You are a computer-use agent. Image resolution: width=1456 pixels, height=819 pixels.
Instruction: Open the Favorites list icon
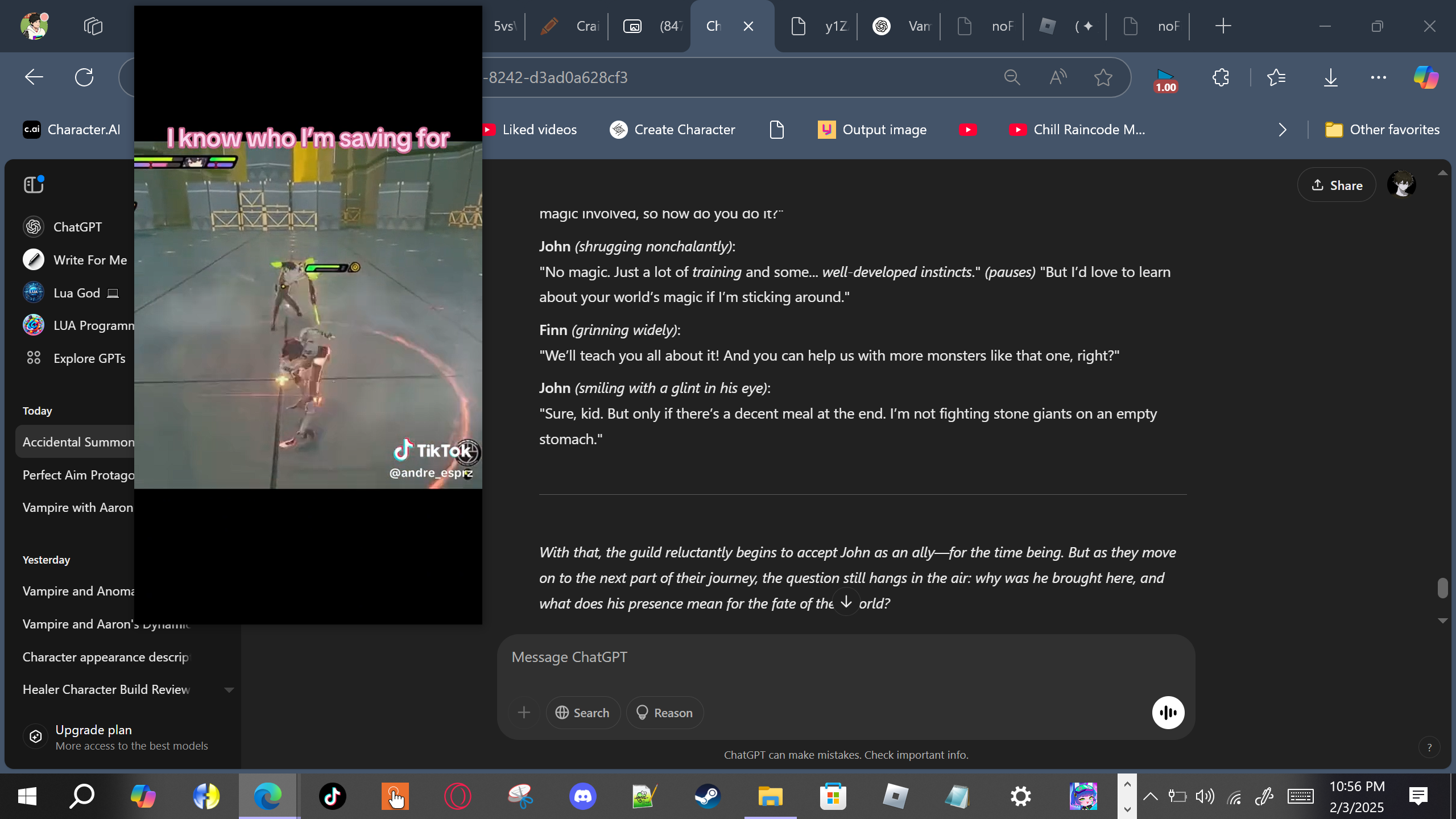tap(1276, 77)
